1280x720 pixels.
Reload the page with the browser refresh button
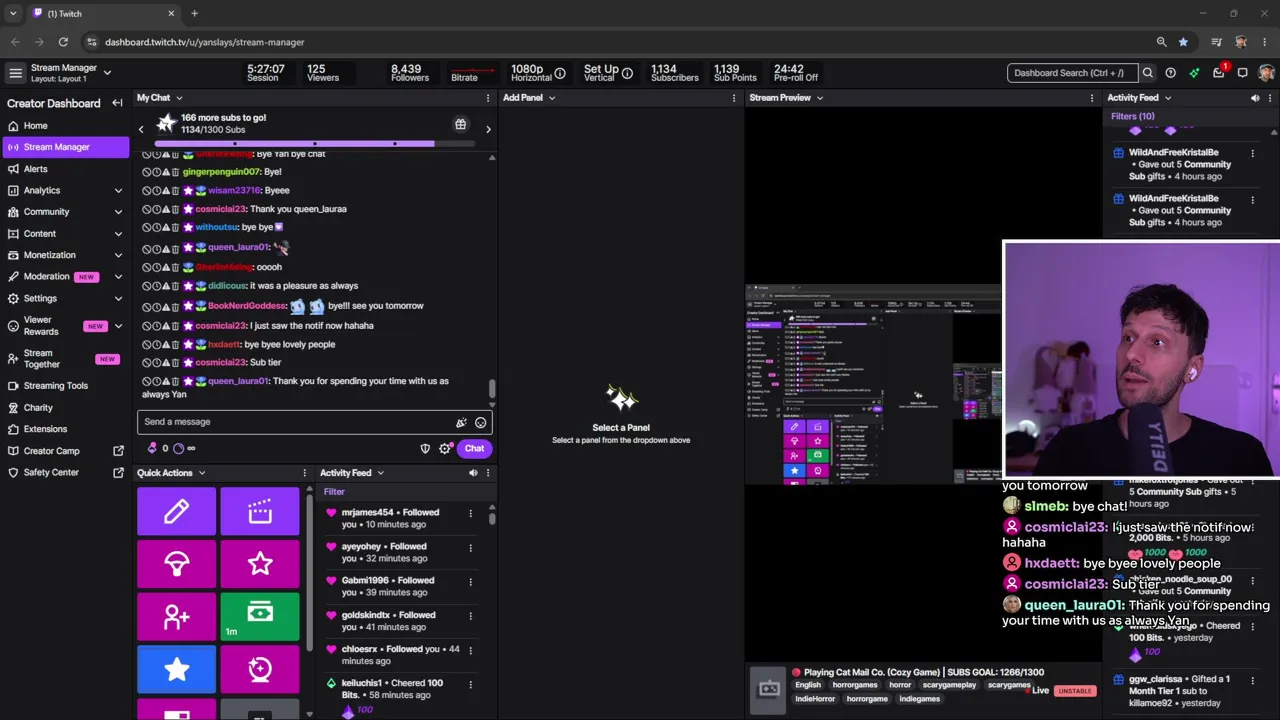[63, 42]
